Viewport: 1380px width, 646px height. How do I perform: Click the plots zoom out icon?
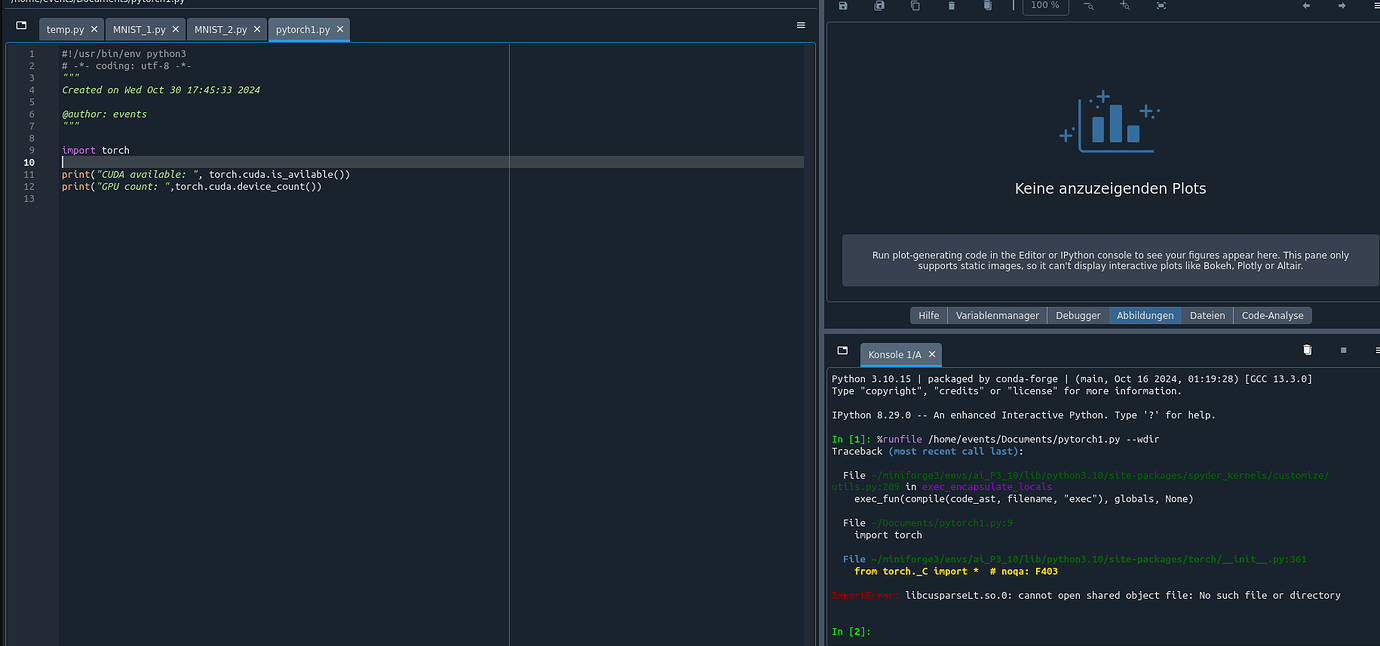click(x=1089, y=6)
